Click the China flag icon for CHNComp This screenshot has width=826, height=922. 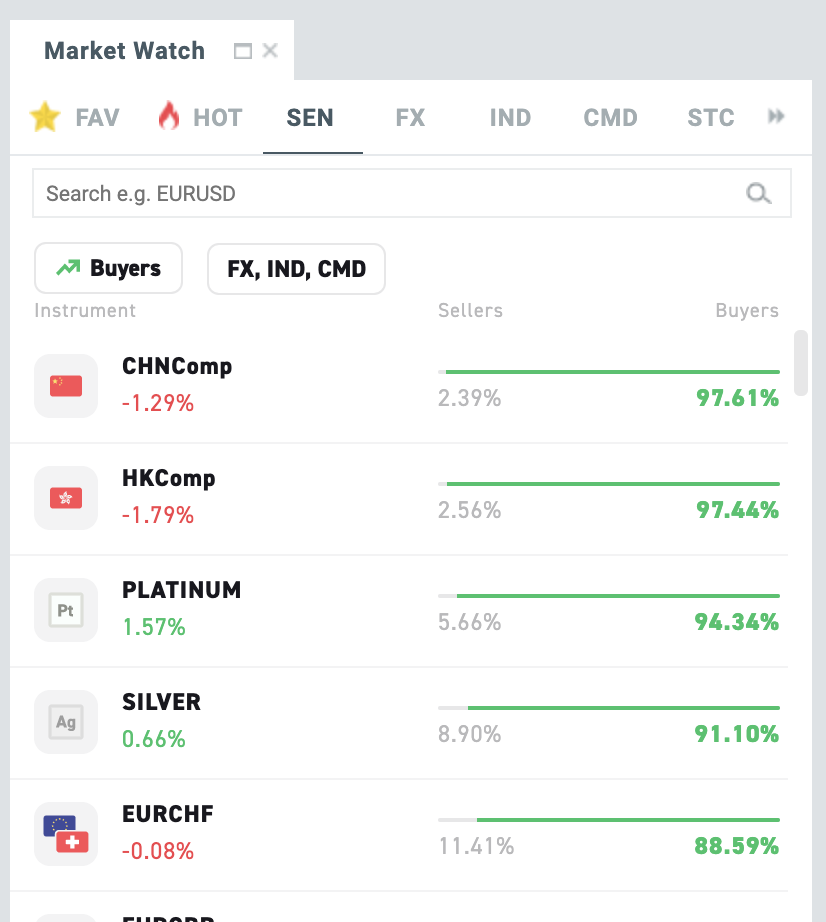(65, 386)
